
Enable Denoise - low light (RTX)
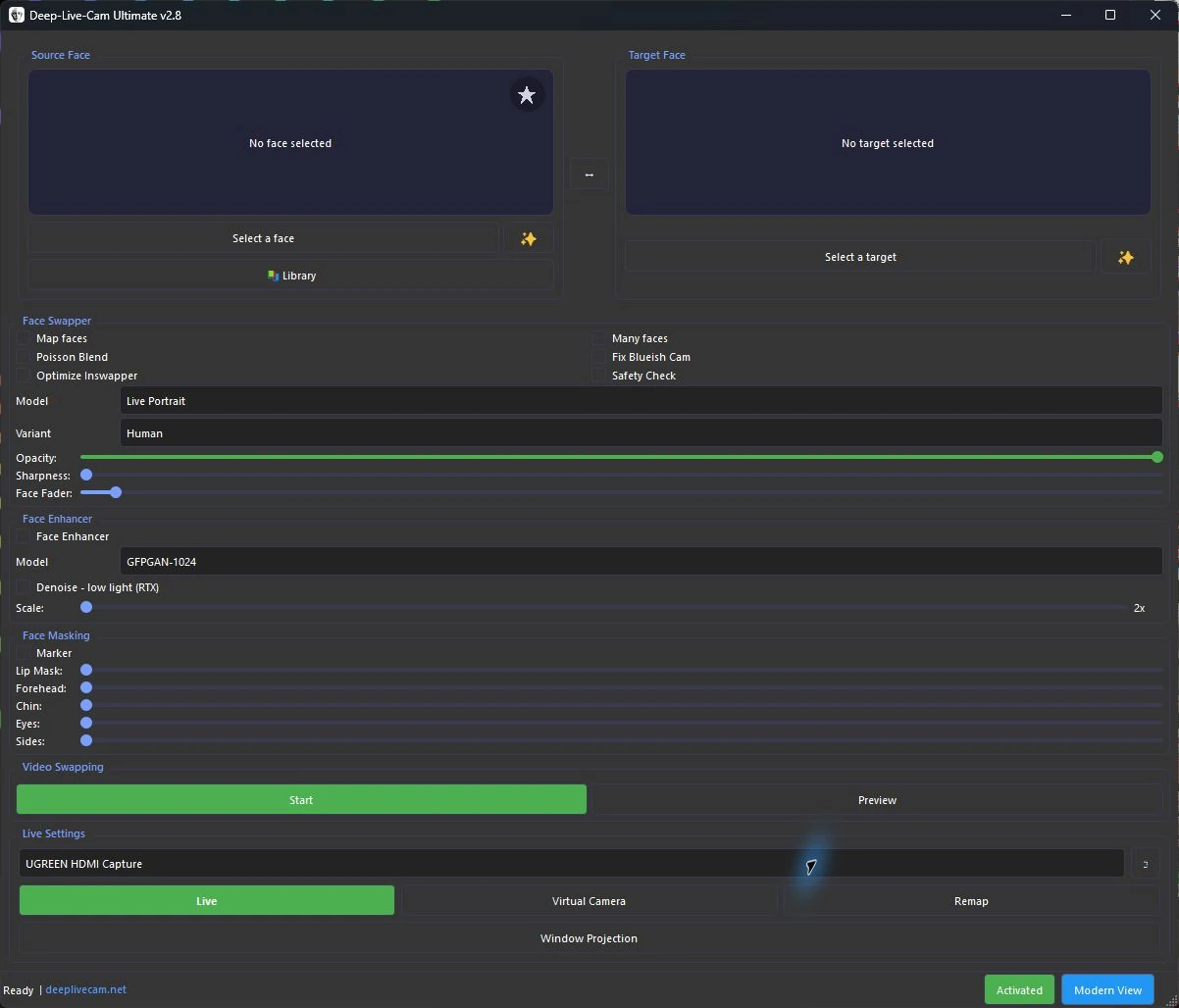(x=24, y=587)
